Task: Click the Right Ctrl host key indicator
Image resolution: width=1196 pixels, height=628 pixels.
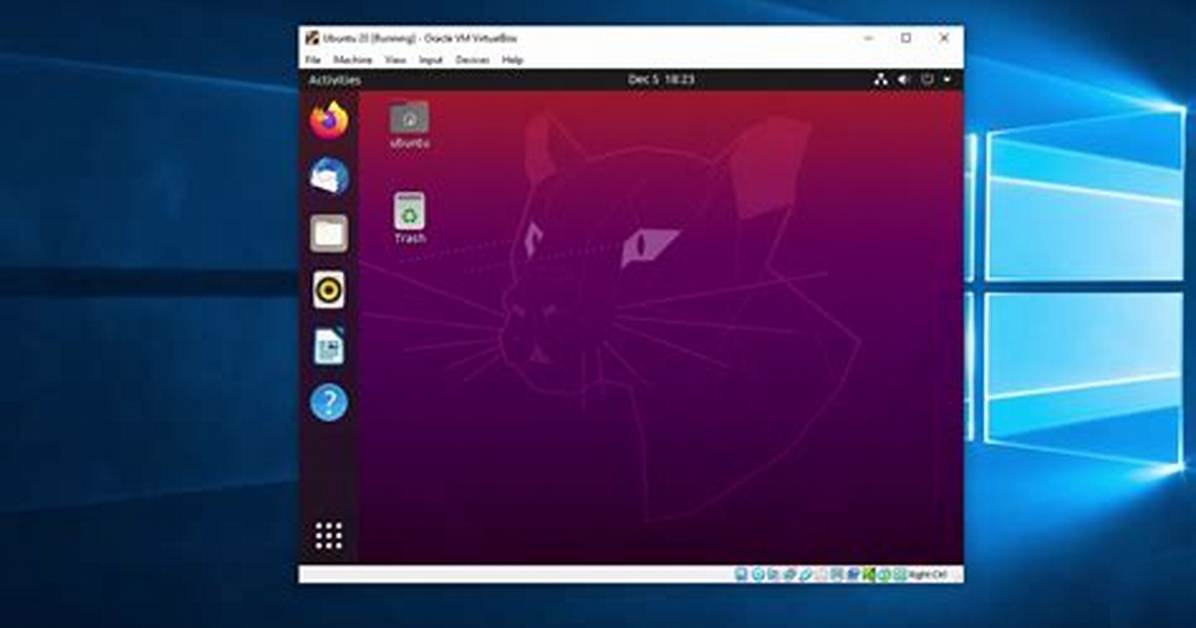Action: coord(928,575)
